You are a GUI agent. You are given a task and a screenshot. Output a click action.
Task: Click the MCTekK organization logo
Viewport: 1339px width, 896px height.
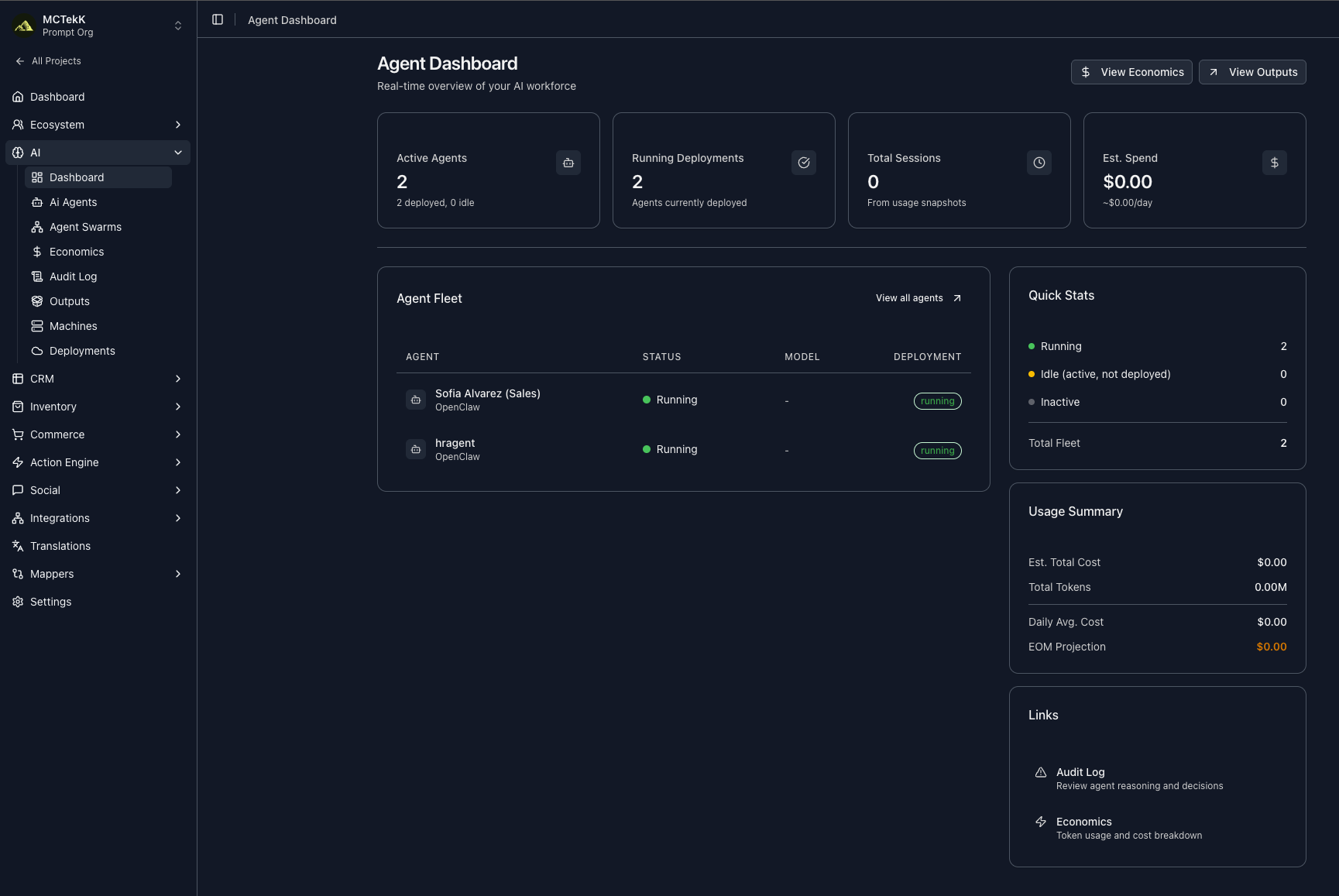click(x=24, y=26)
